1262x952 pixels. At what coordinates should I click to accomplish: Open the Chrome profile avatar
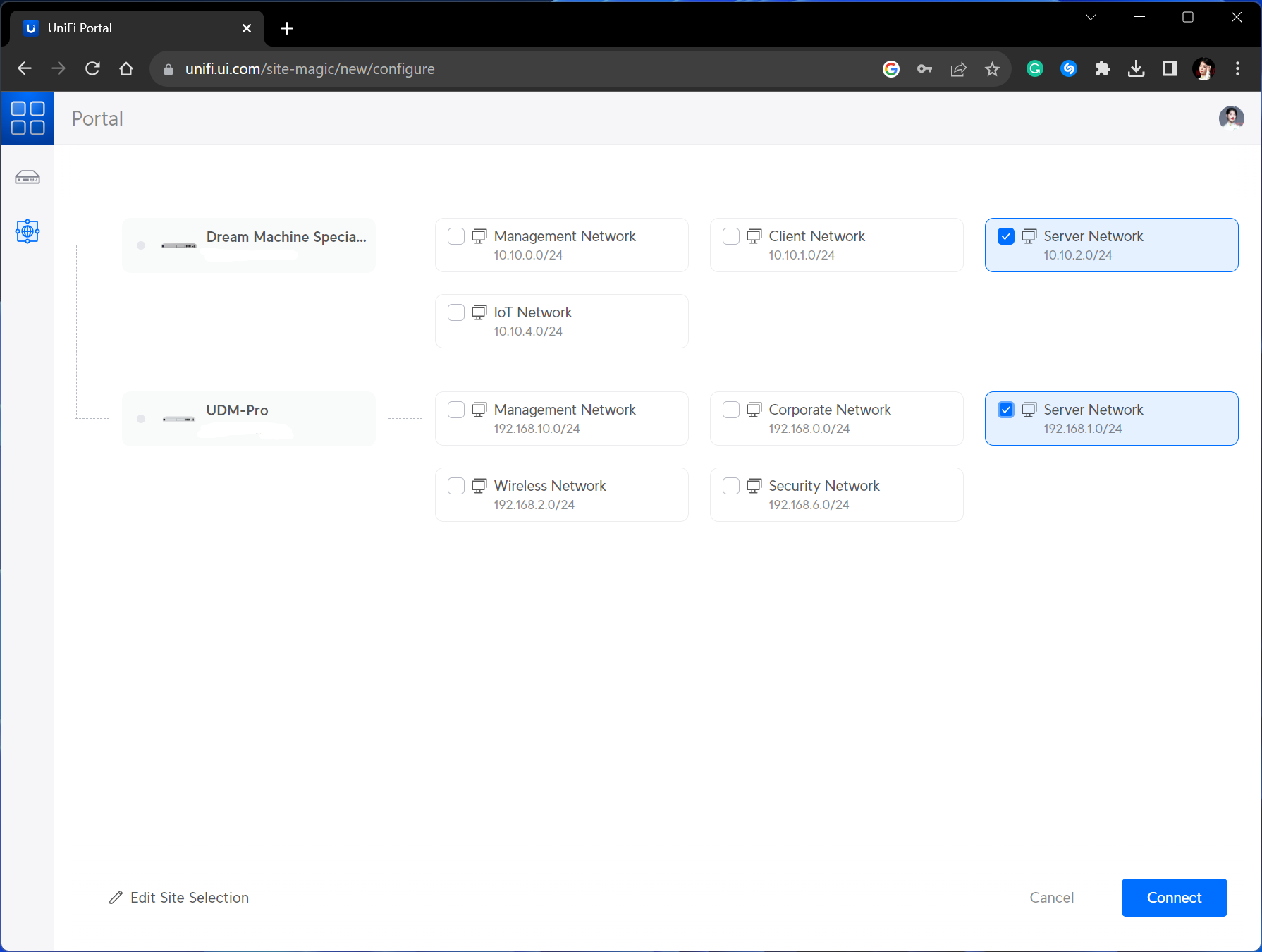tap(1203, 68)
